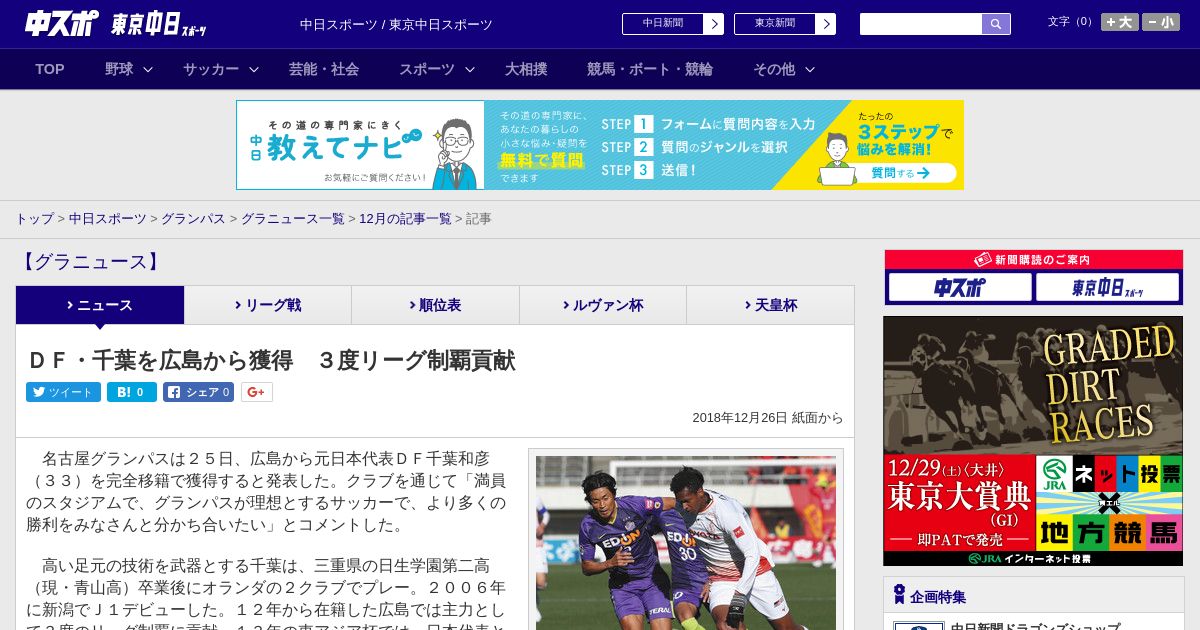This screenshot has width=1200, height=630.
Task: Click the 2018年12月26日 紙面から date text
Action: [x=768, y=418]
